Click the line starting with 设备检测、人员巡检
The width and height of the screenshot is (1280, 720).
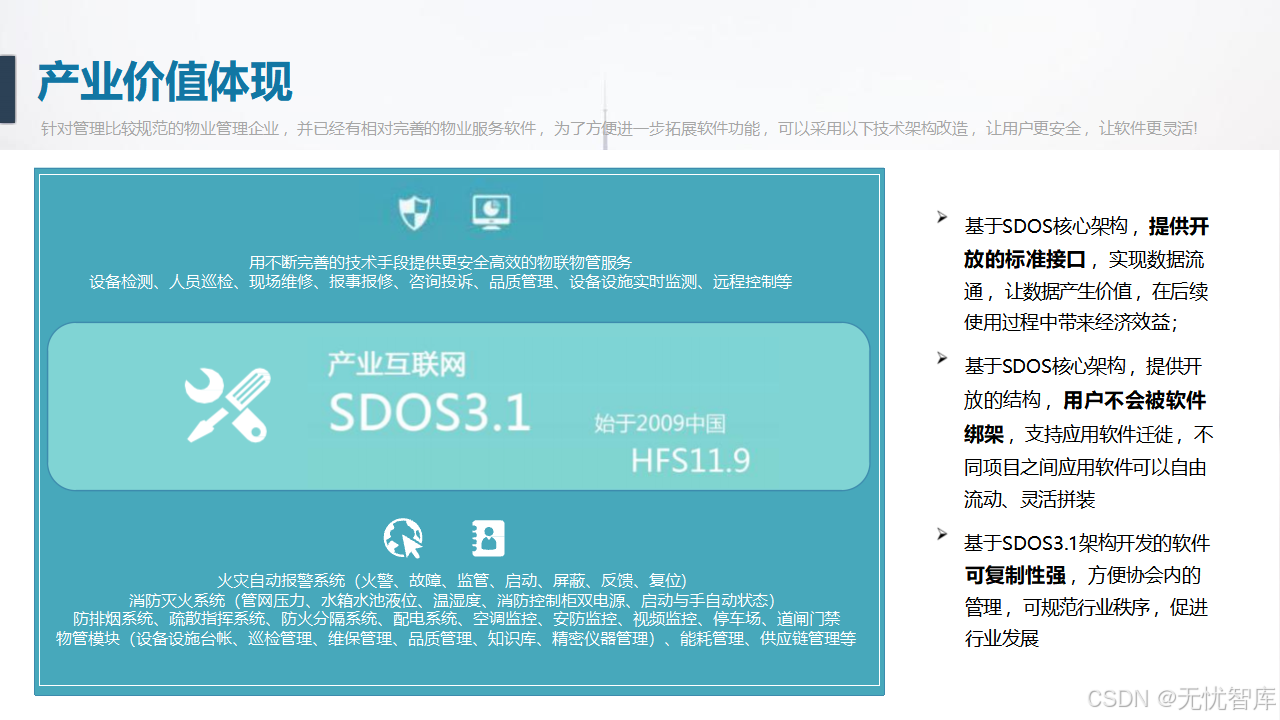tap(441, 282)
